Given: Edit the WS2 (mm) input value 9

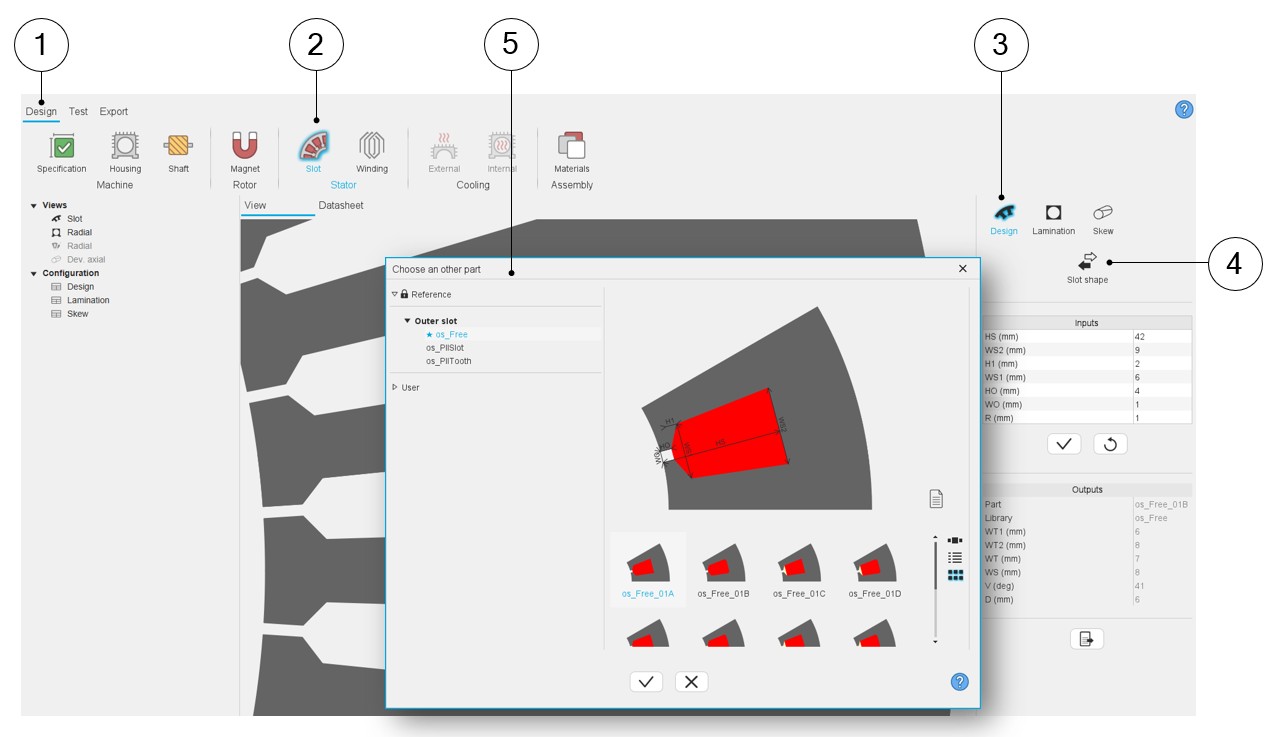Looking at the screenshot, I should (x=1161, y=350).
